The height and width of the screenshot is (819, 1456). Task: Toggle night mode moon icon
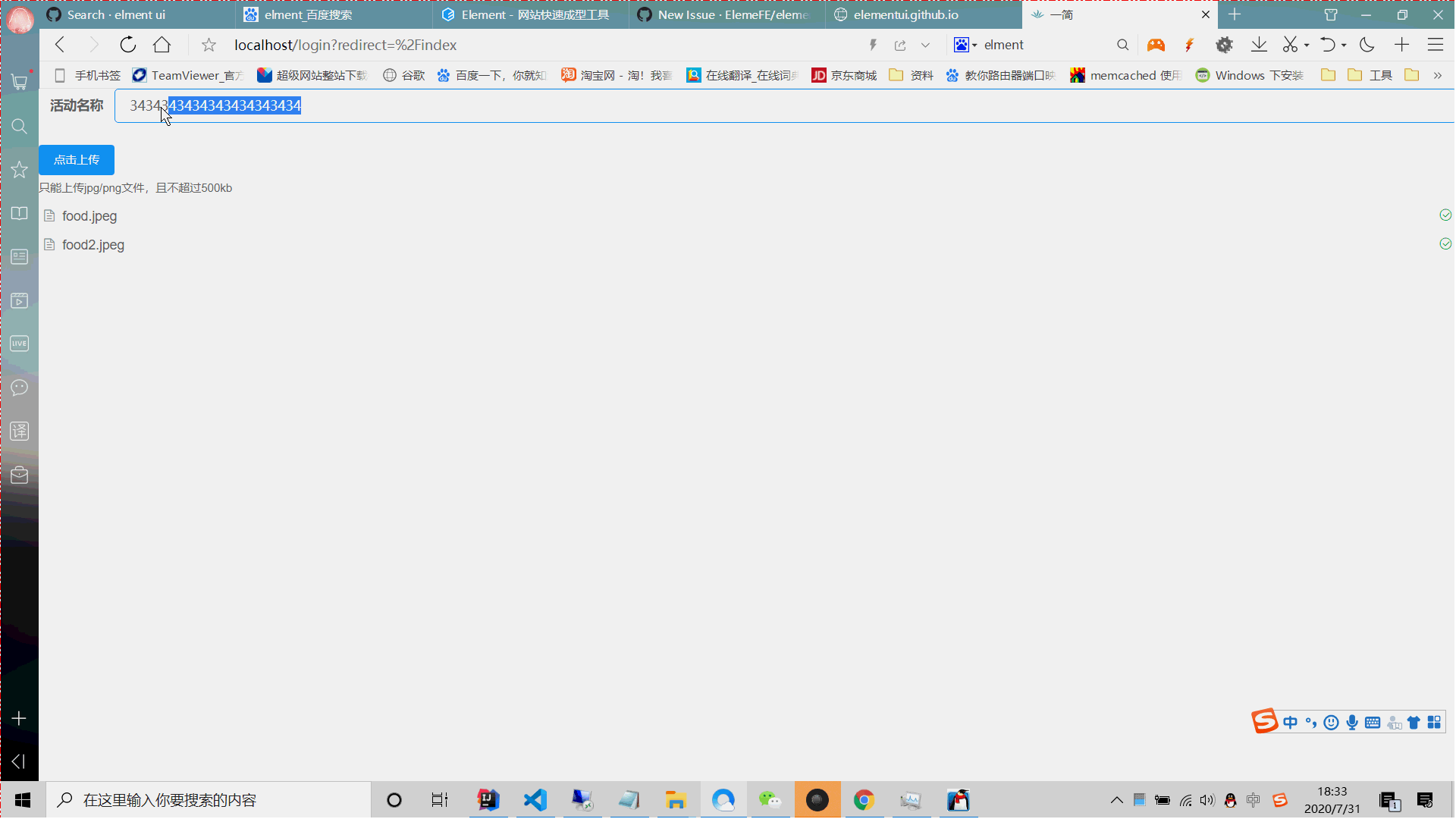[1367, 45]
